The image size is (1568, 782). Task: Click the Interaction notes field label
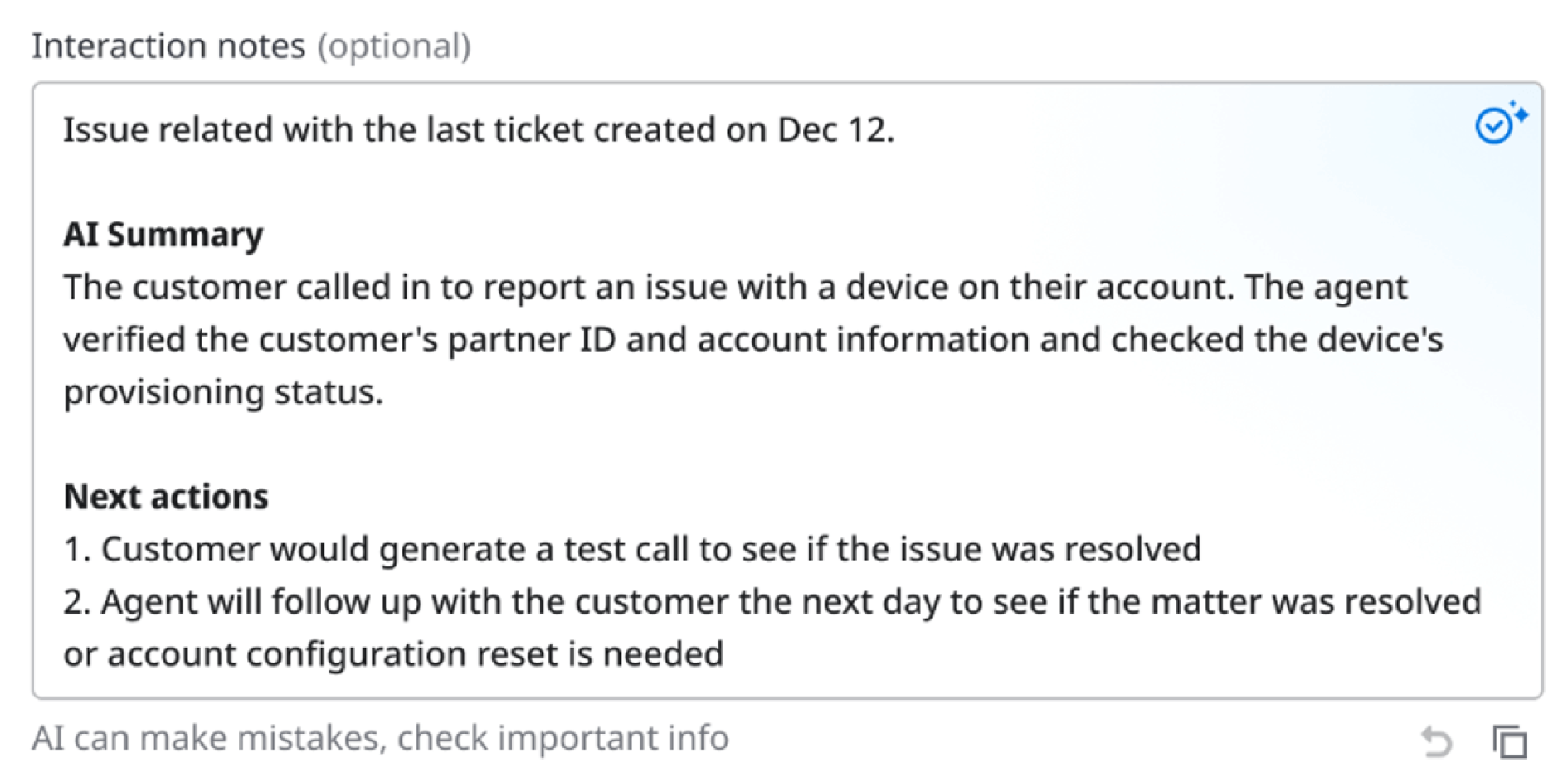pyautogui.click(x=168, y=46)
